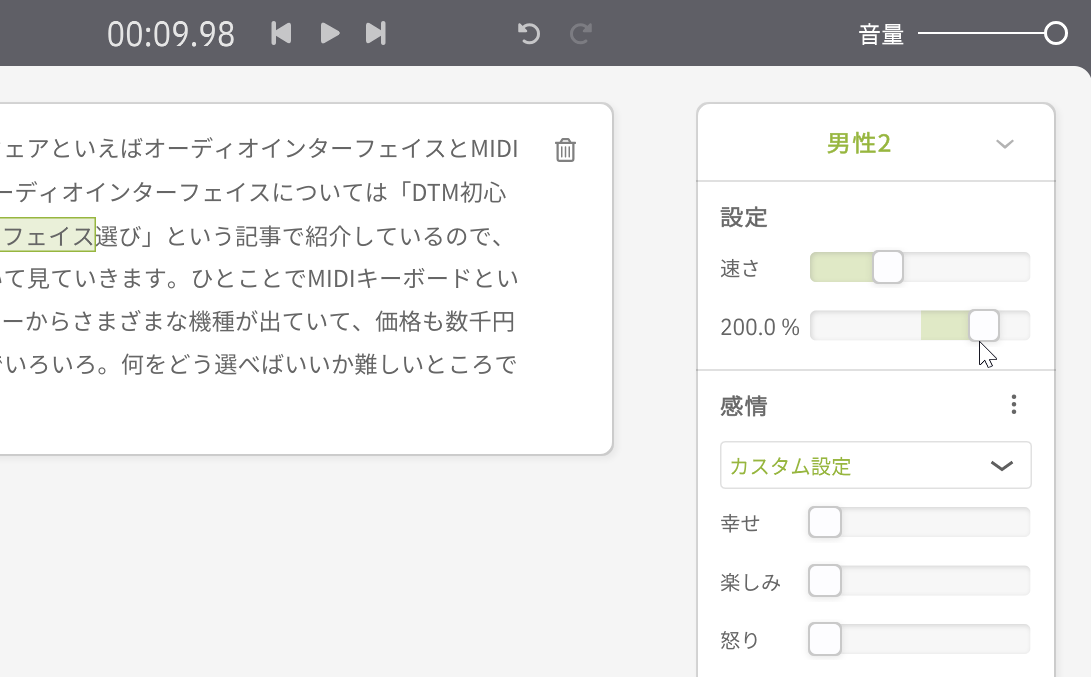The image size is (1091, 677).
Task: Skip to the next track
Action: click(x=376, y=34)
